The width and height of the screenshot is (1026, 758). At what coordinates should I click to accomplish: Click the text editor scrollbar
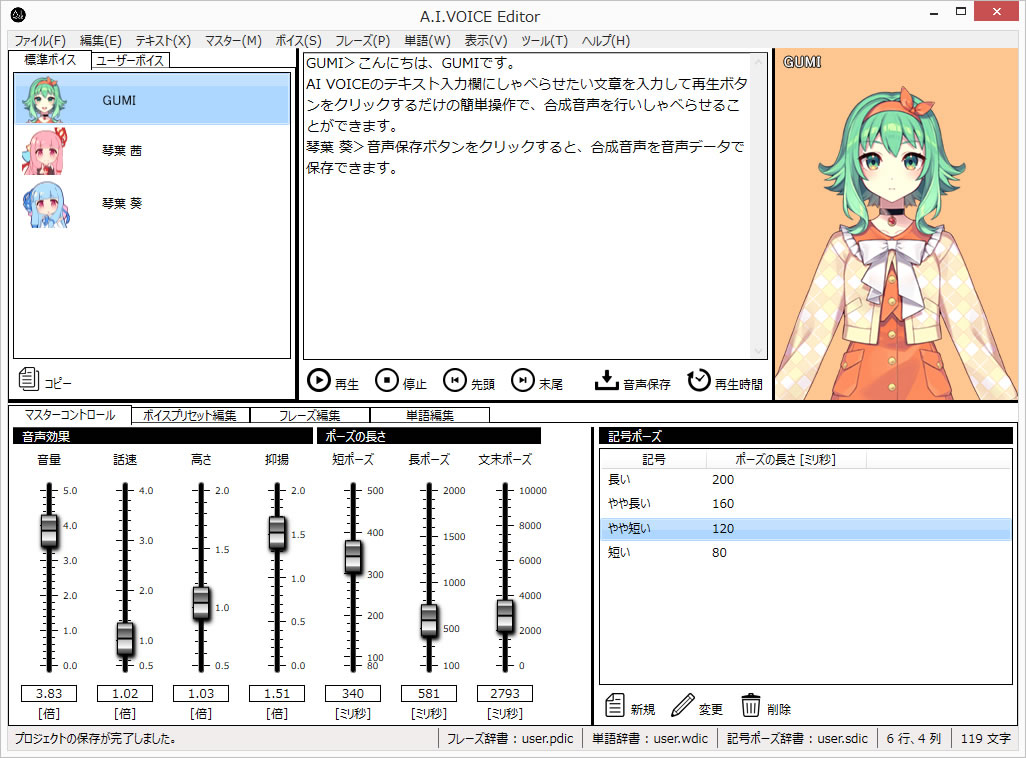(758, 206)
